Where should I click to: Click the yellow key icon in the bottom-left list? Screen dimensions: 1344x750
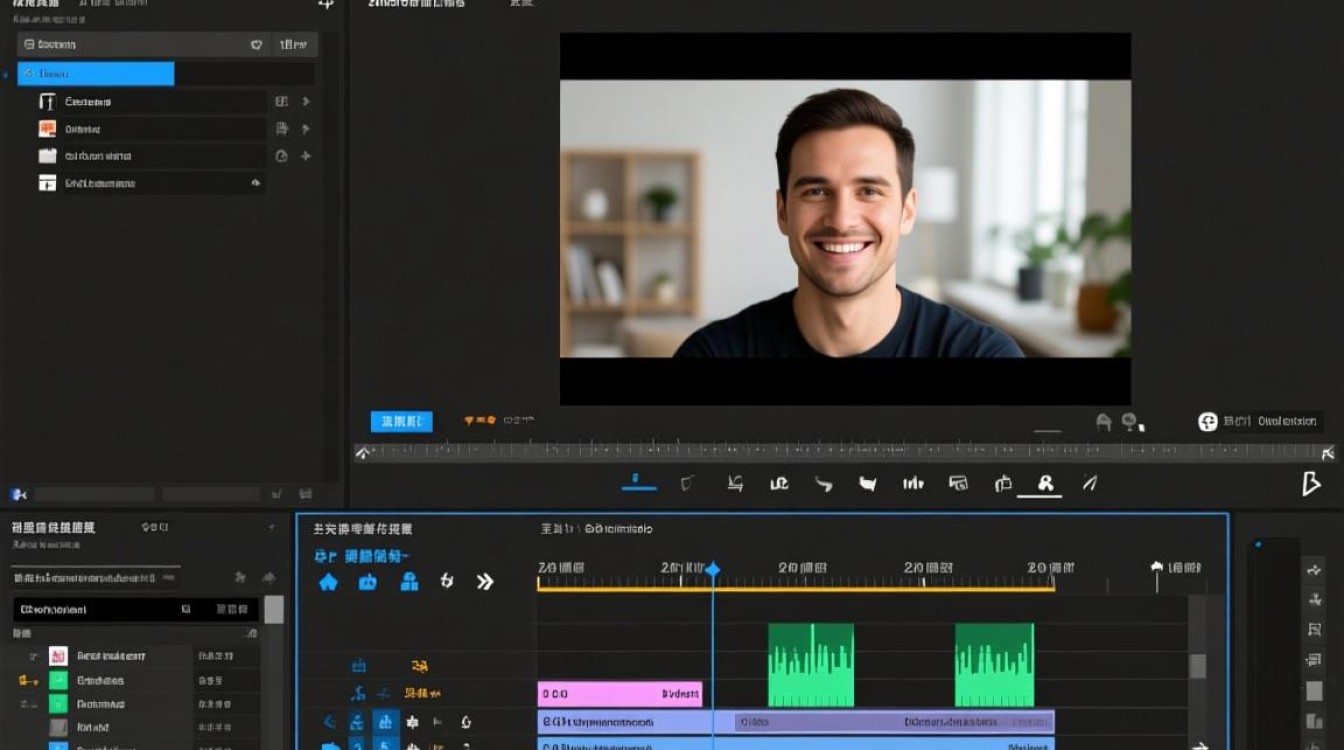28,681
